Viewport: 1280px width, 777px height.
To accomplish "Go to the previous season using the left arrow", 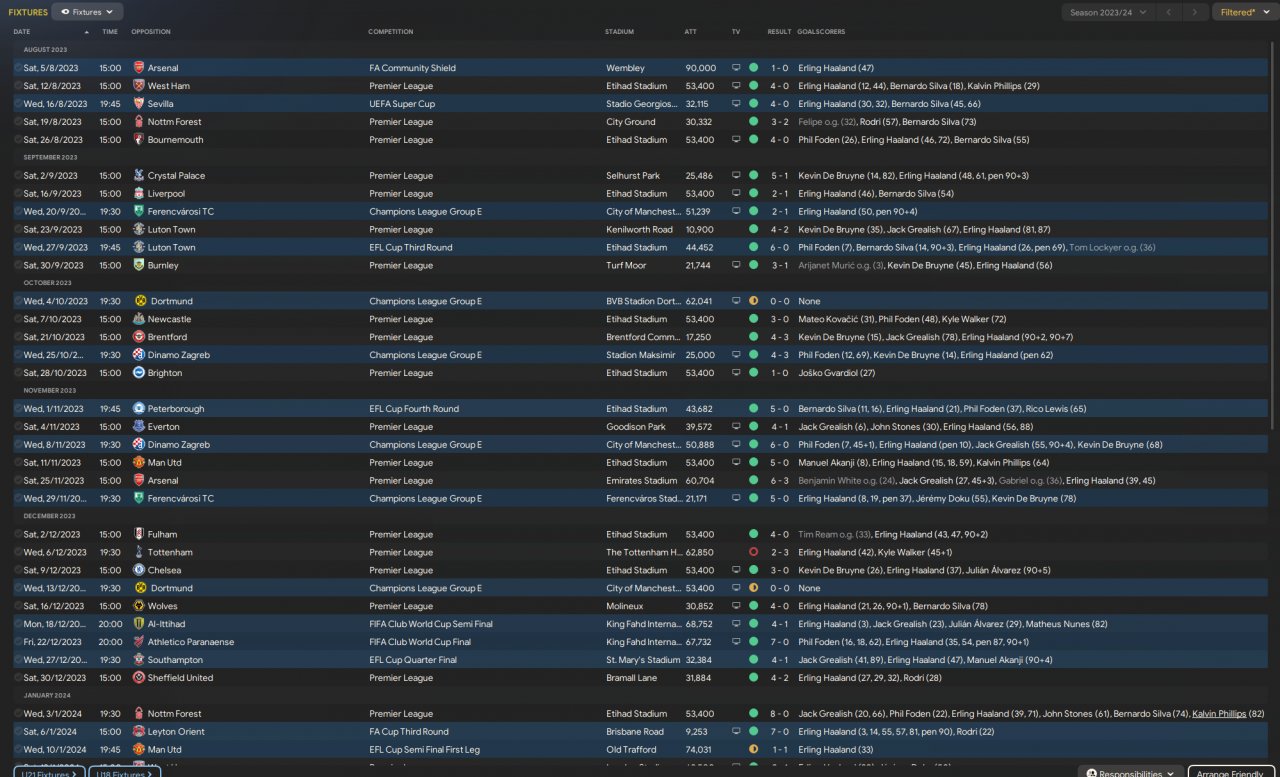I will 1168,12.
